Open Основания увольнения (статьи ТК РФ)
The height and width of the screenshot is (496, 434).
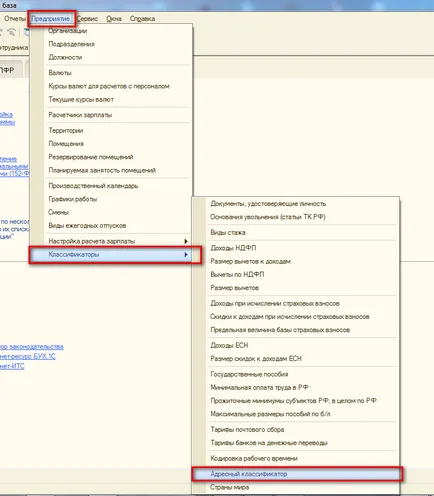coord(268,217)
